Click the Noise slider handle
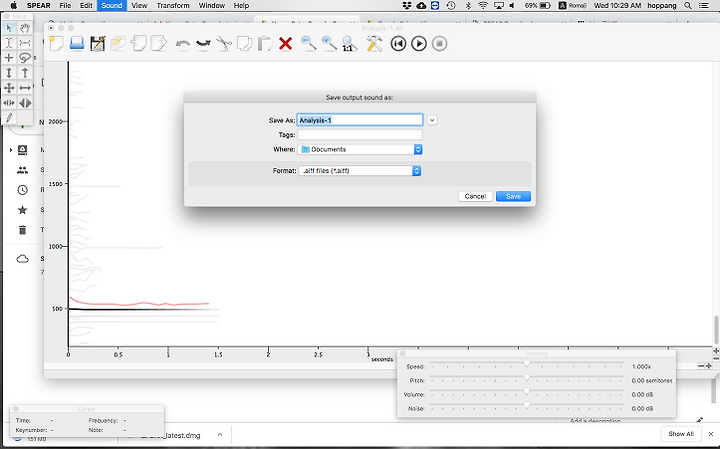The image size is (720, 449). click(527, 405)
